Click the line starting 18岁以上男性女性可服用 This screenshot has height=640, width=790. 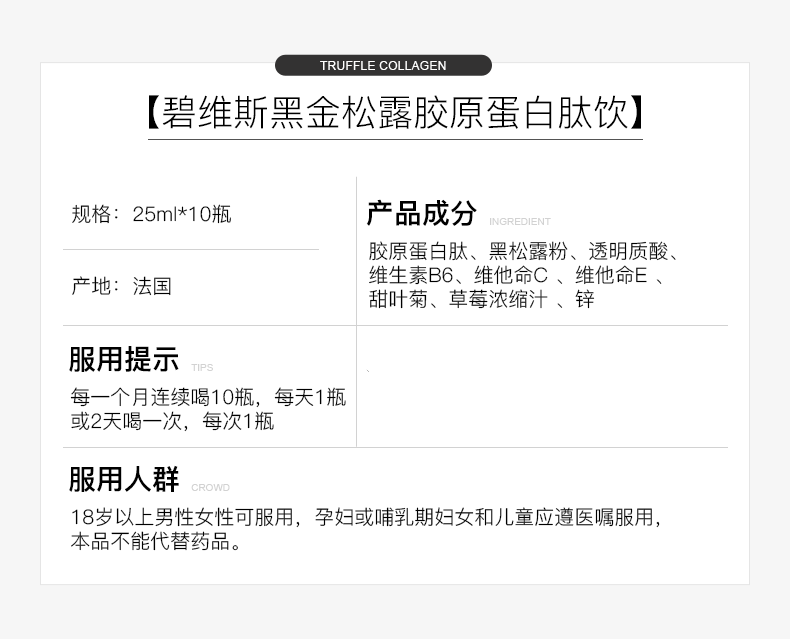(366, 517)
